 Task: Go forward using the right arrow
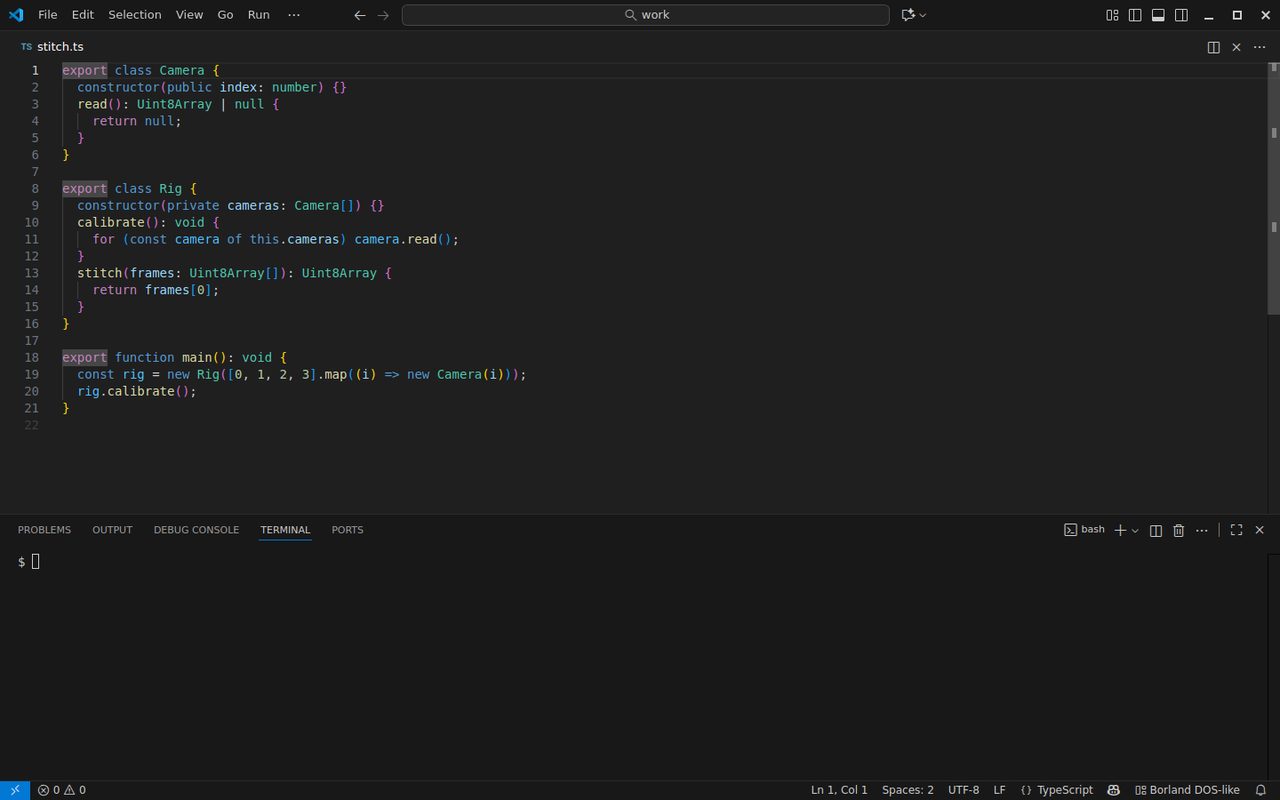[x=383, y=15]
